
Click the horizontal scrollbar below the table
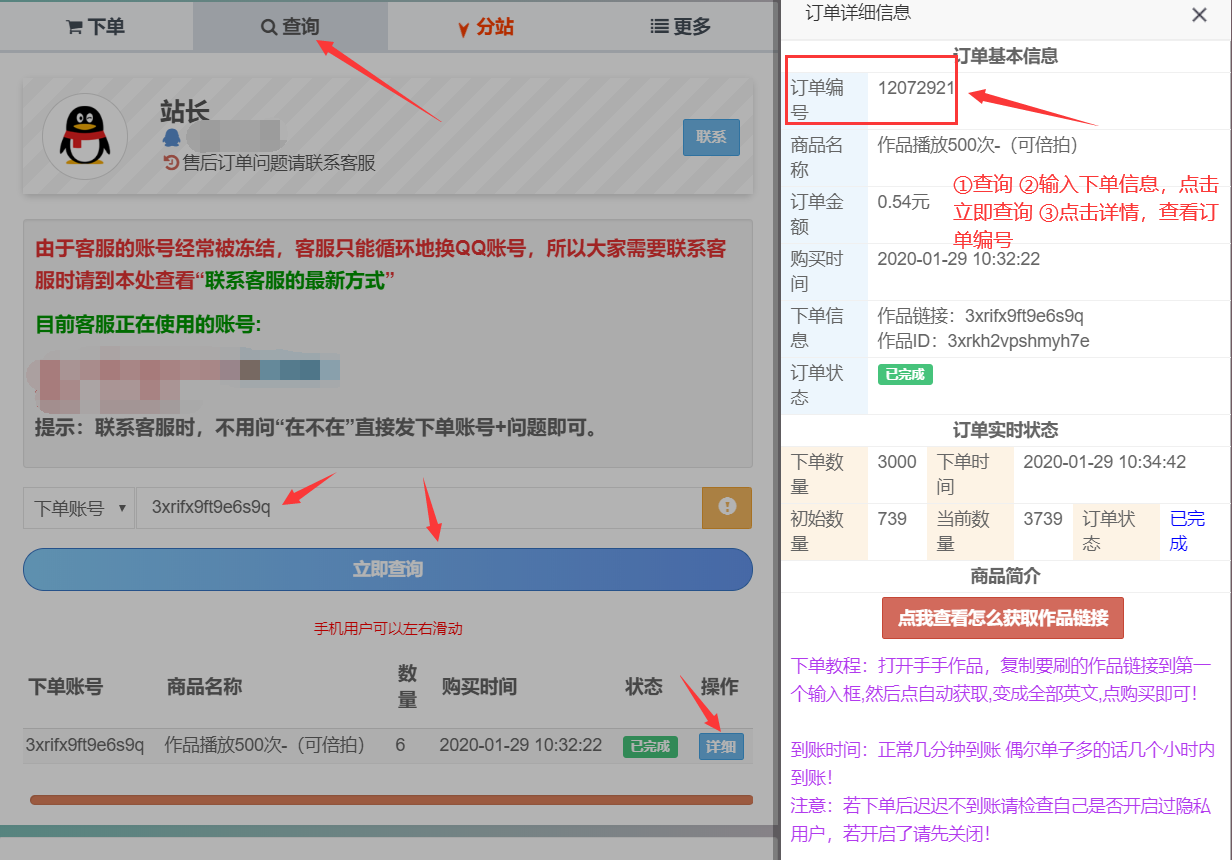388,799
